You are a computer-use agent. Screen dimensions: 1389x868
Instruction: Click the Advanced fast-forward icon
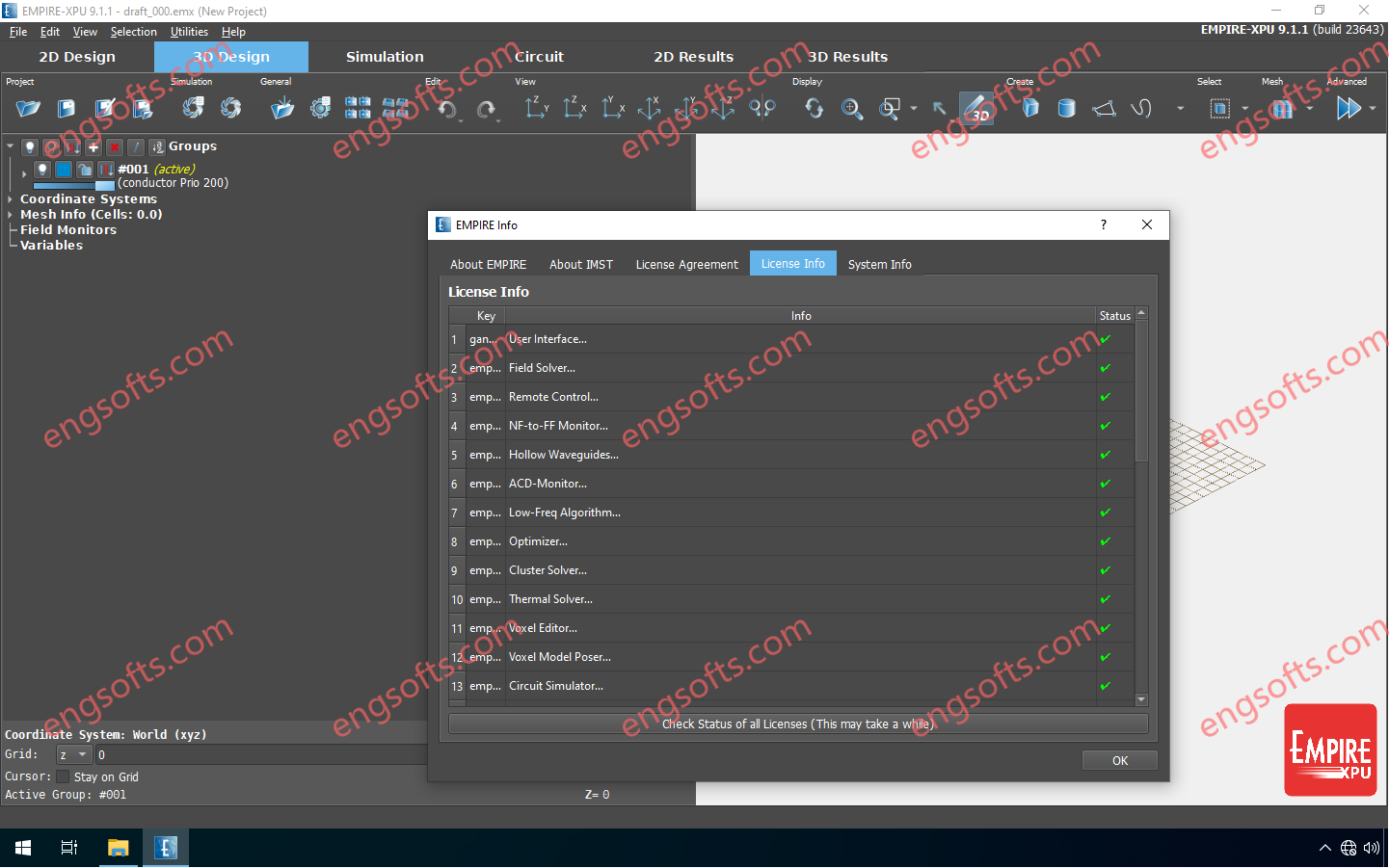pyautogui.click(x=1349, y=108)
